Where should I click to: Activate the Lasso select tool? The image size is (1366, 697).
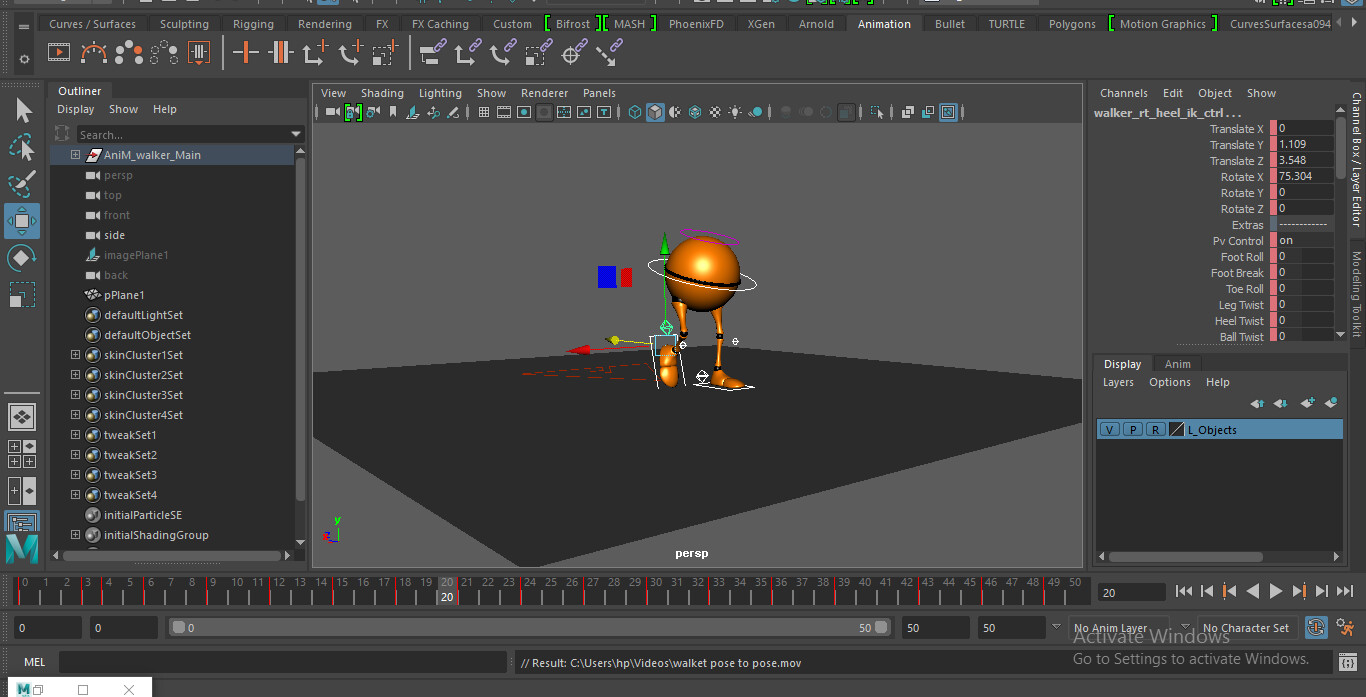[22, 148]
